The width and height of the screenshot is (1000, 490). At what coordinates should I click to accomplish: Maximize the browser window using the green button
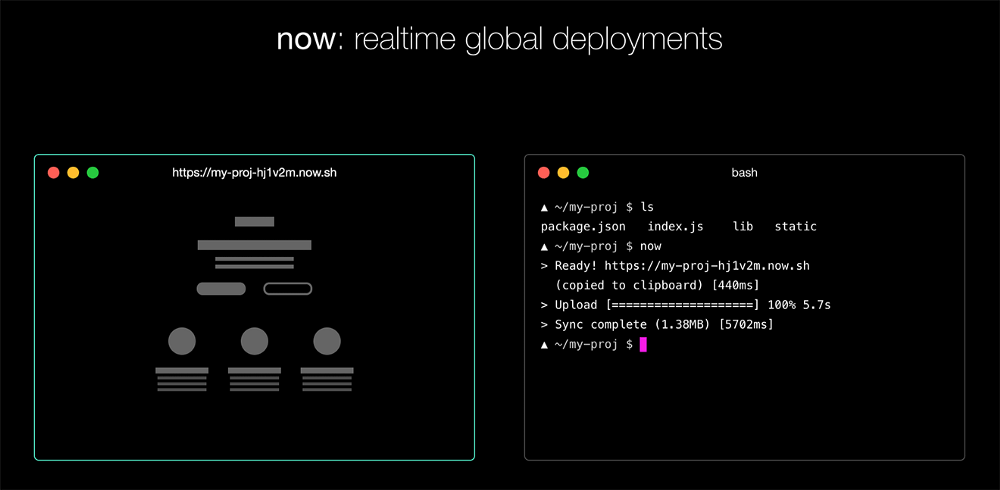click(92, 172)
